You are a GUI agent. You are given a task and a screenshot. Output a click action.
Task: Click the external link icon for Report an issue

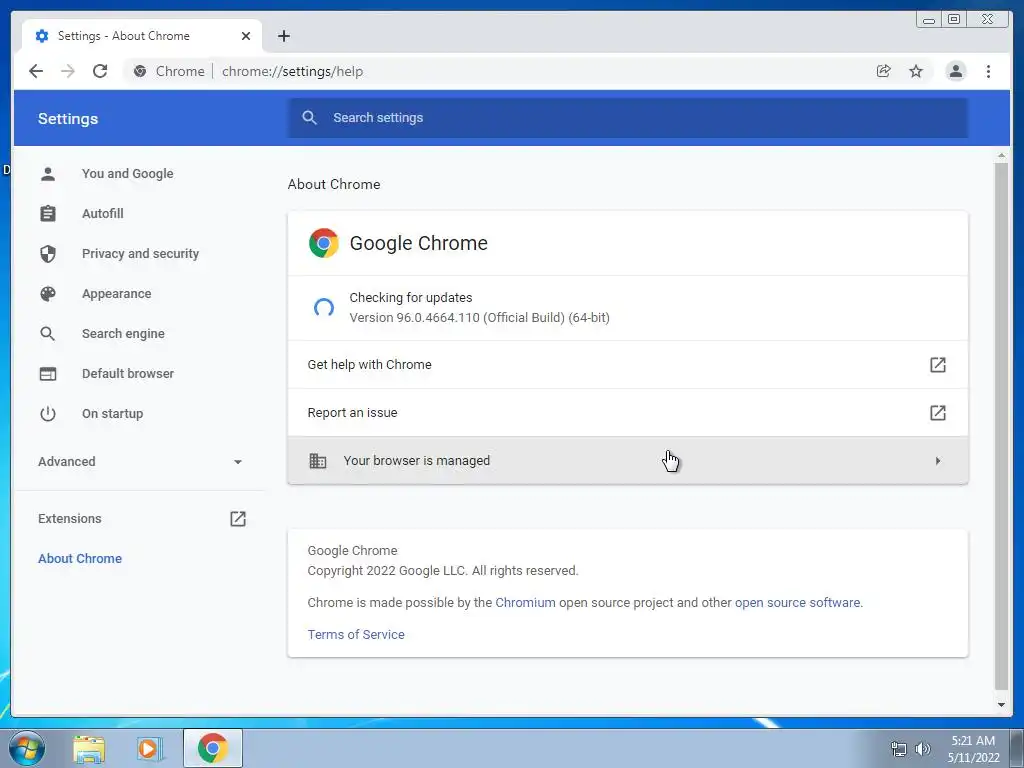click(x=938, y=413)
